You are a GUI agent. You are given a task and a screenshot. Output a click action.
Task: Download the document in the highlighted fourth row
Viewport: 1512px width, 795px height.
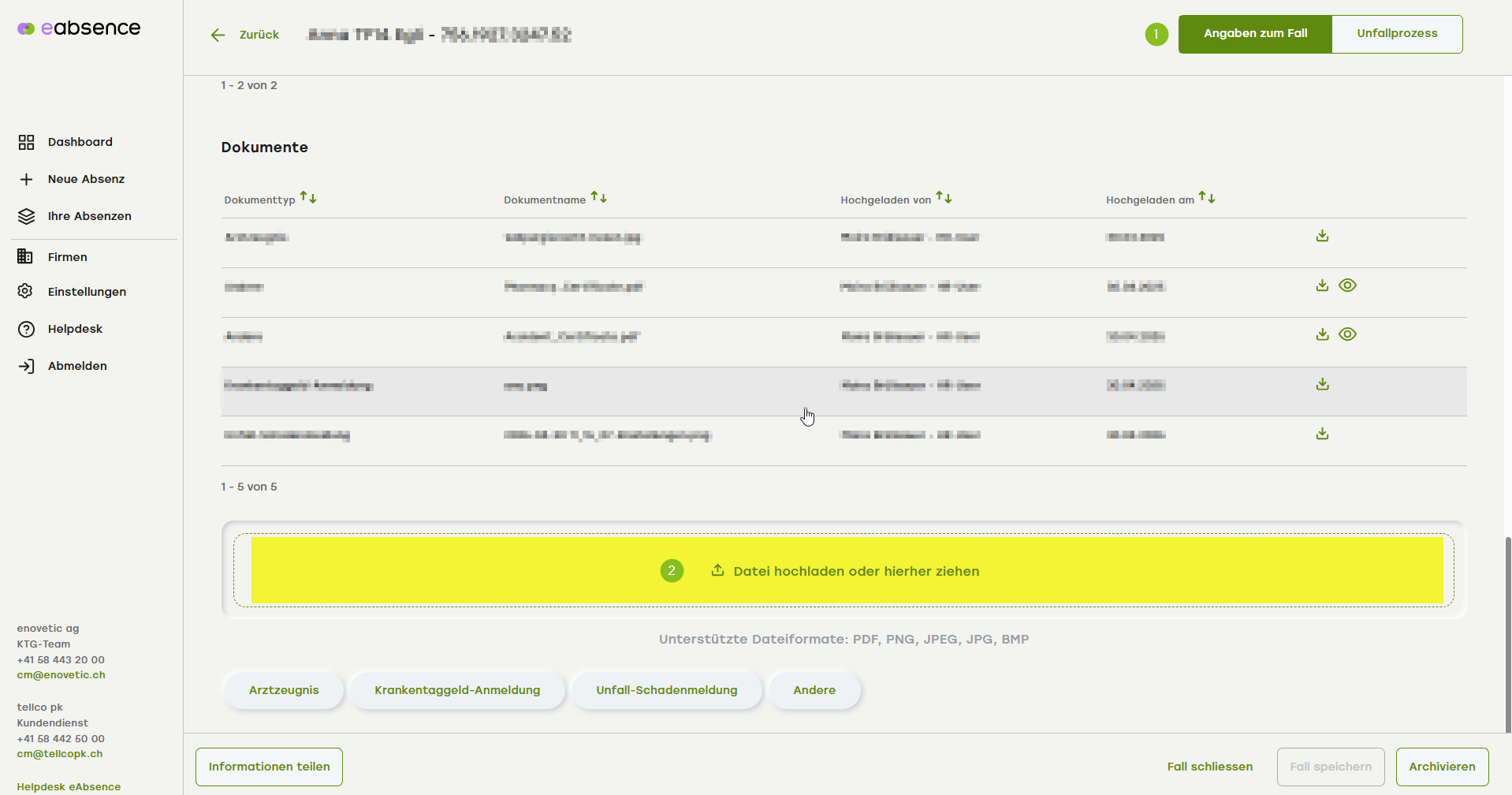click(1322, 384)
